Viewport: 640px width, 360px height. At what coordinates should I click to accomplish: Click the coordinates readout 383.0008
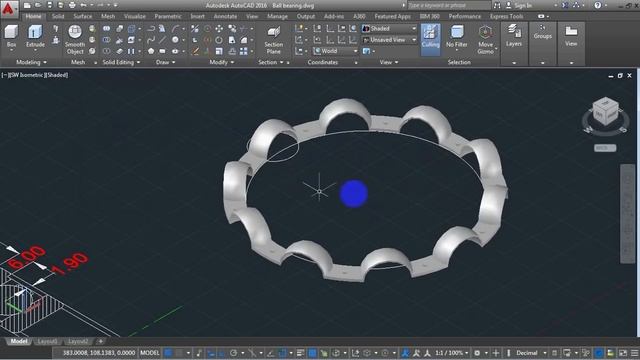coord(99,353)
